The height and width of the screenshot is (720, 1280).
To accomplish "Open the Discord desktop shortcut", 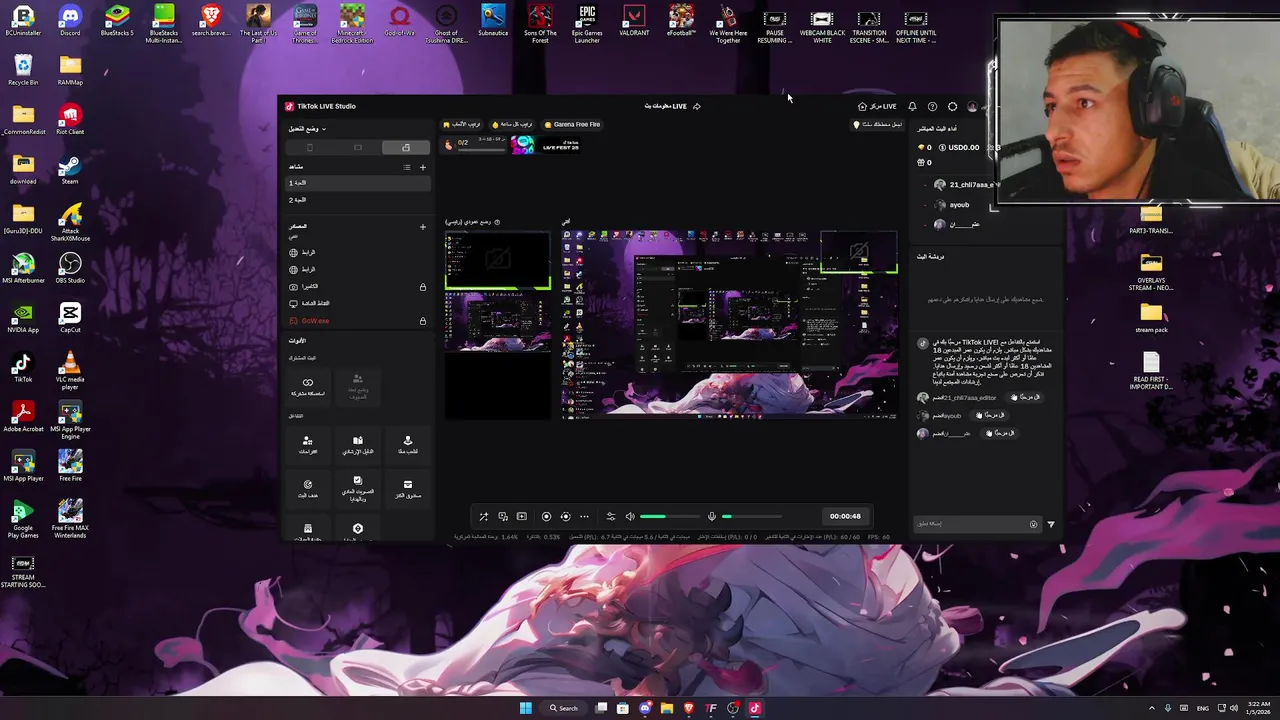I will tap(70, 22).
